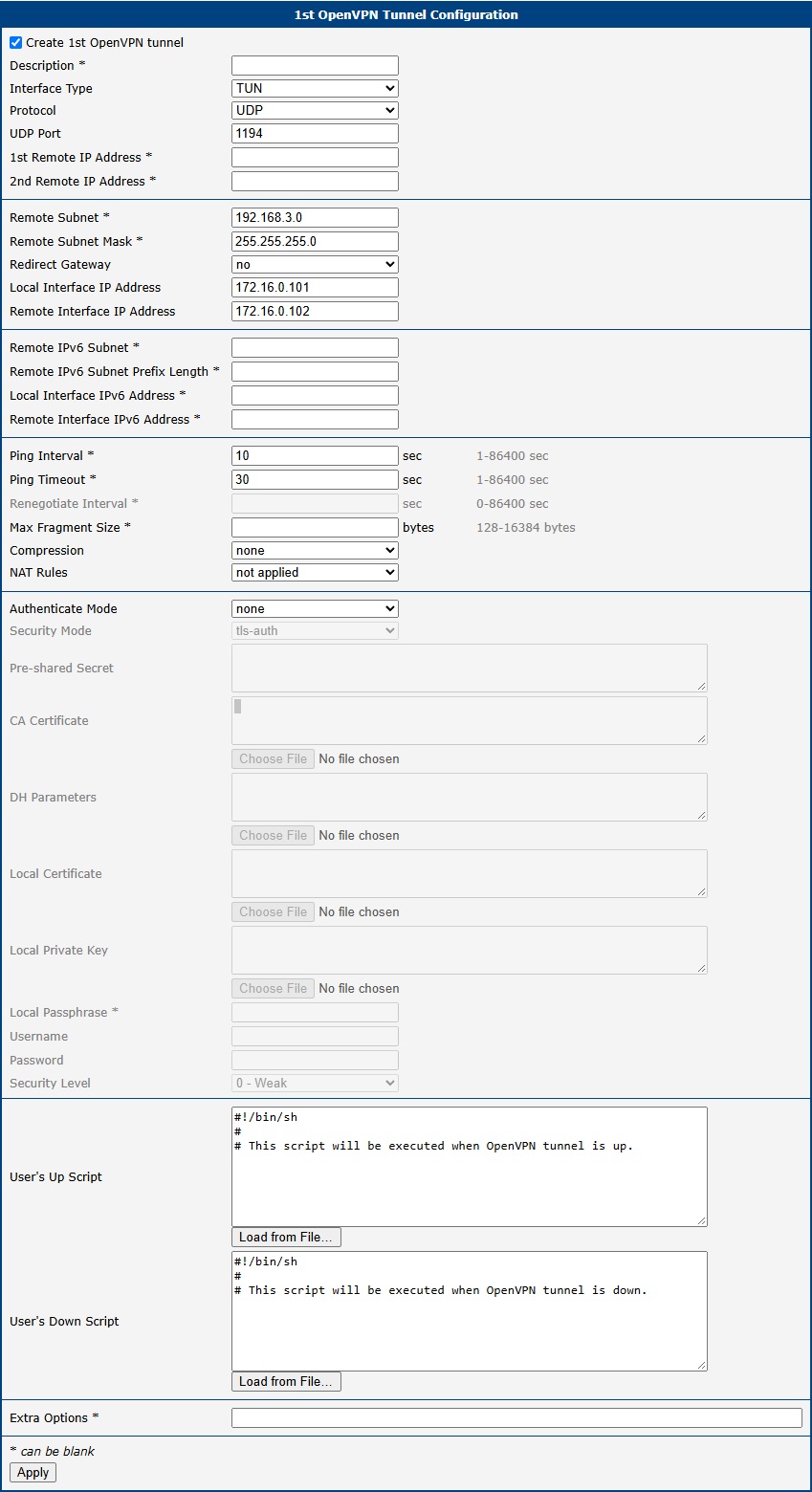Focus the Renegotiate Interval field
The height and width of the screenshot is (1492, 812).
coord(315,503)
